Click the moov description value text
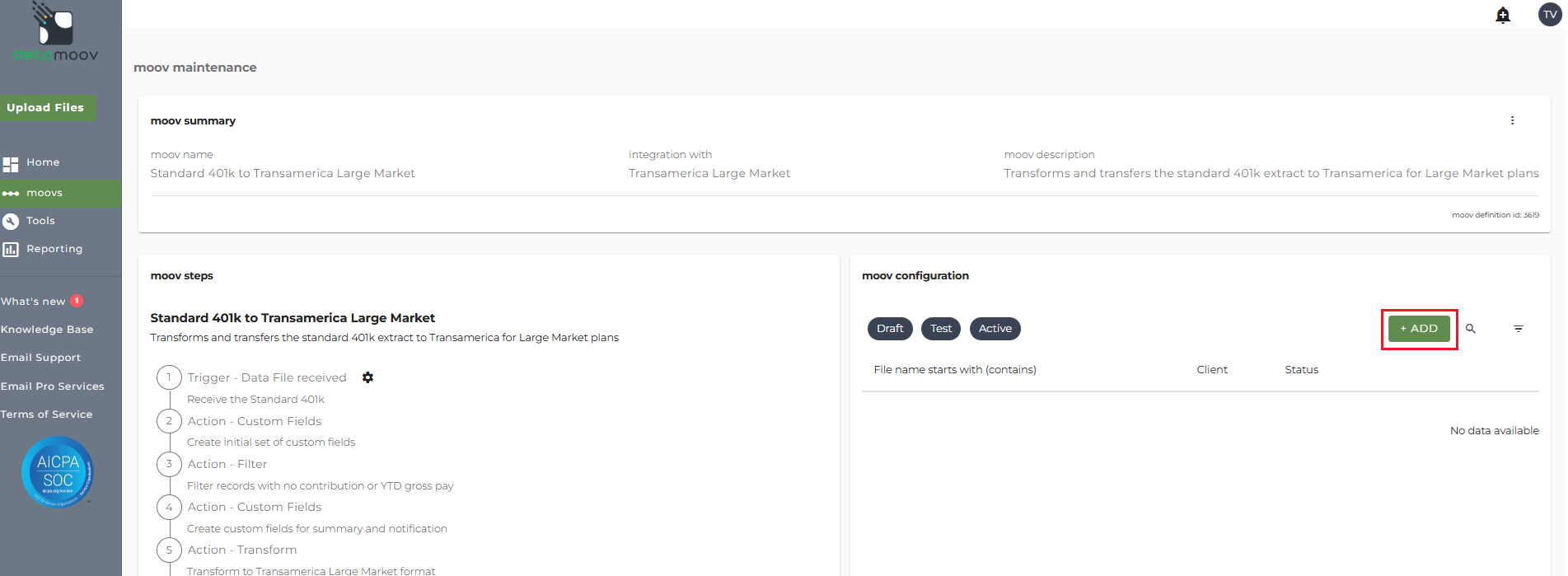 coord(1271,173)
